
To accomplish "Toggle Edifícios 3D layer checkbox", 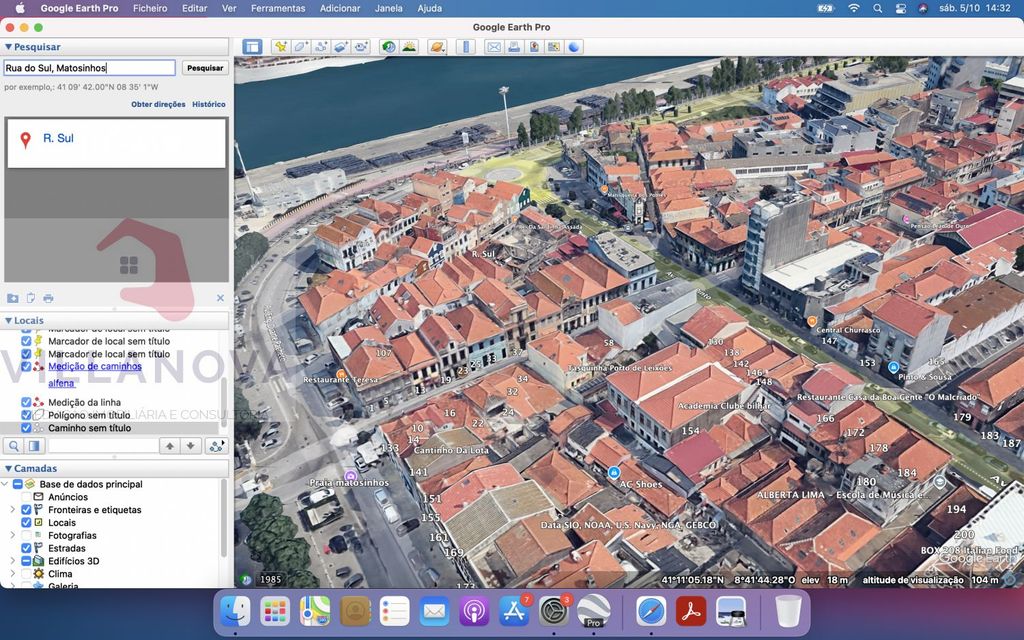I will pos(26,561).
